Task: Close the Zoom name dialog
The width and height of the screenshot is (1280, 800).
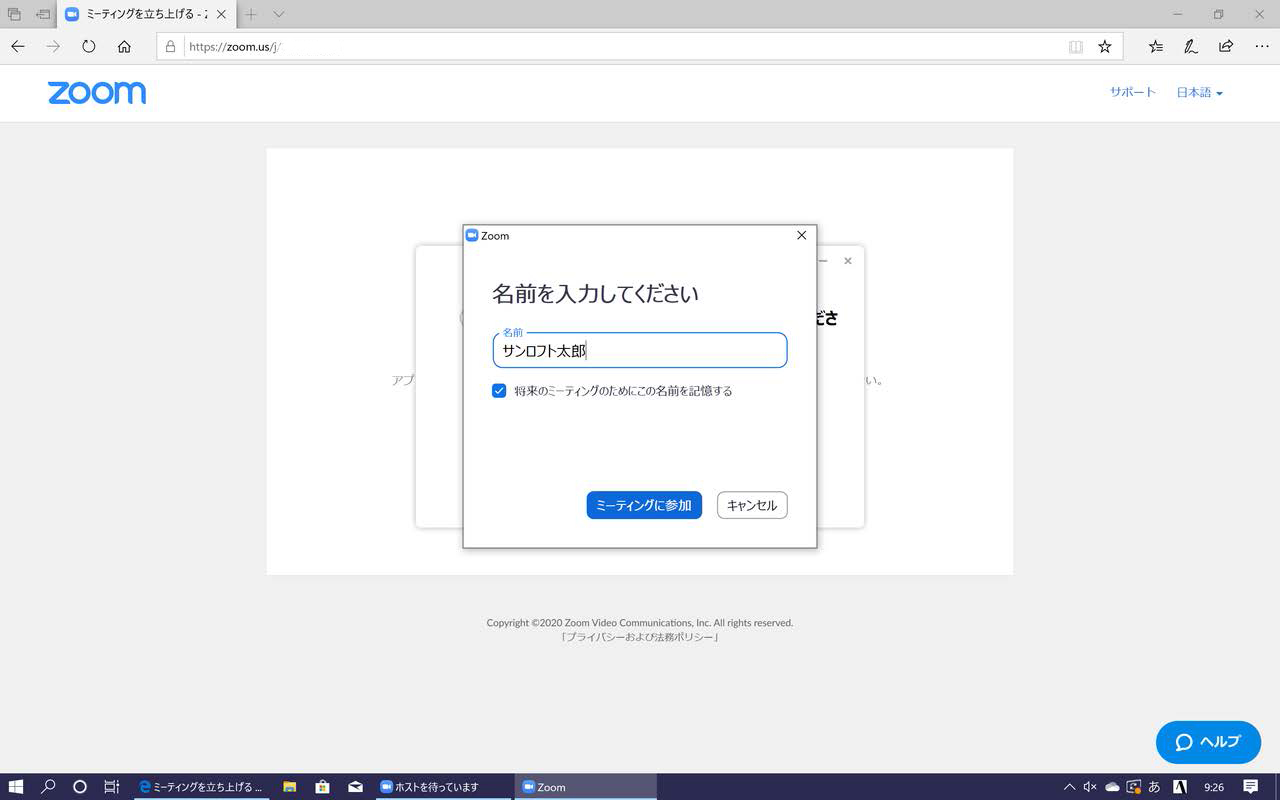Action: tap(801, 236)
